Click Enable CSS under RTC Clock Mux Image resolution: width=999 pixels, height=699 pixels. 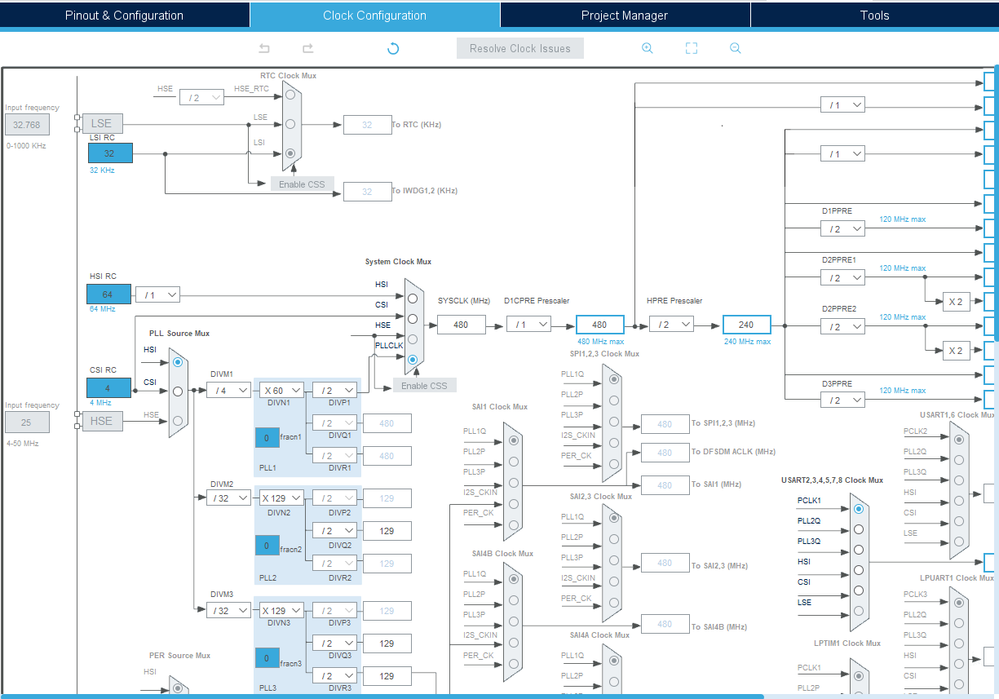(301, 184)
